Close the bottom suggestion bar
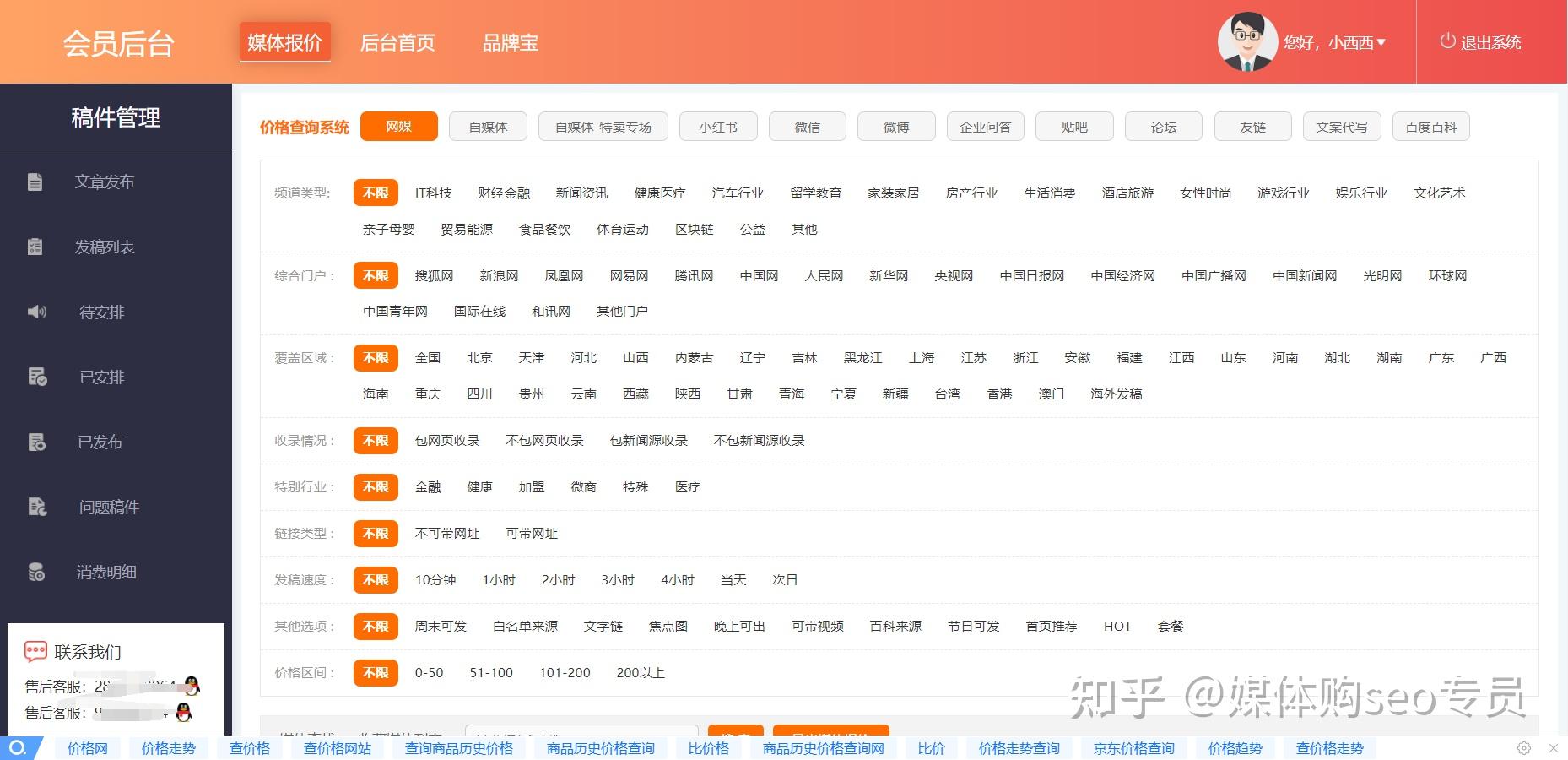The width and height of the screenshot is (1568, 760). tap(1554, 748)
